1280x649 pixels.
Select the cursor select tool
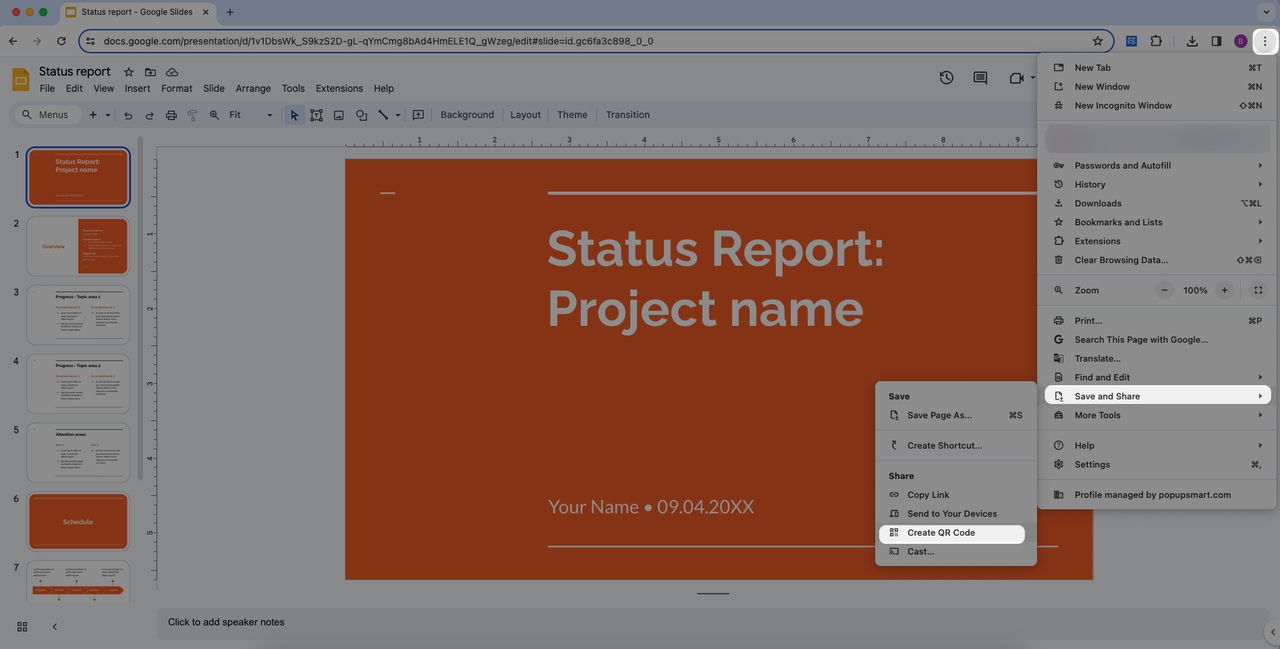pyautogui.click(x=294, y=115)
